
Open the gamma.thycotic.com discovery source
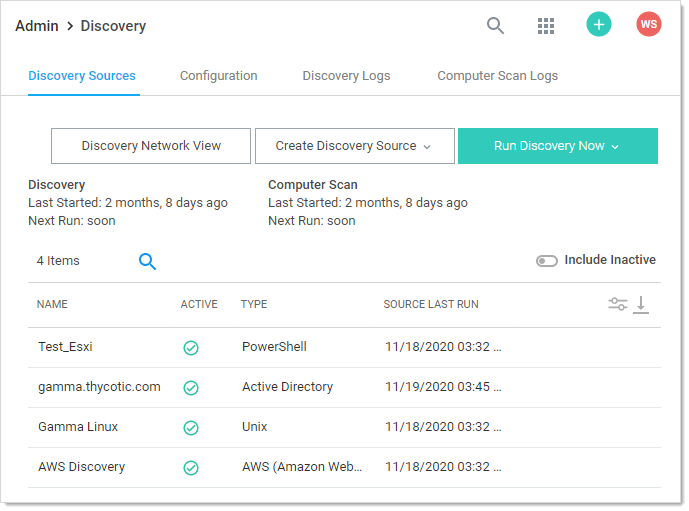coord(99,387)
